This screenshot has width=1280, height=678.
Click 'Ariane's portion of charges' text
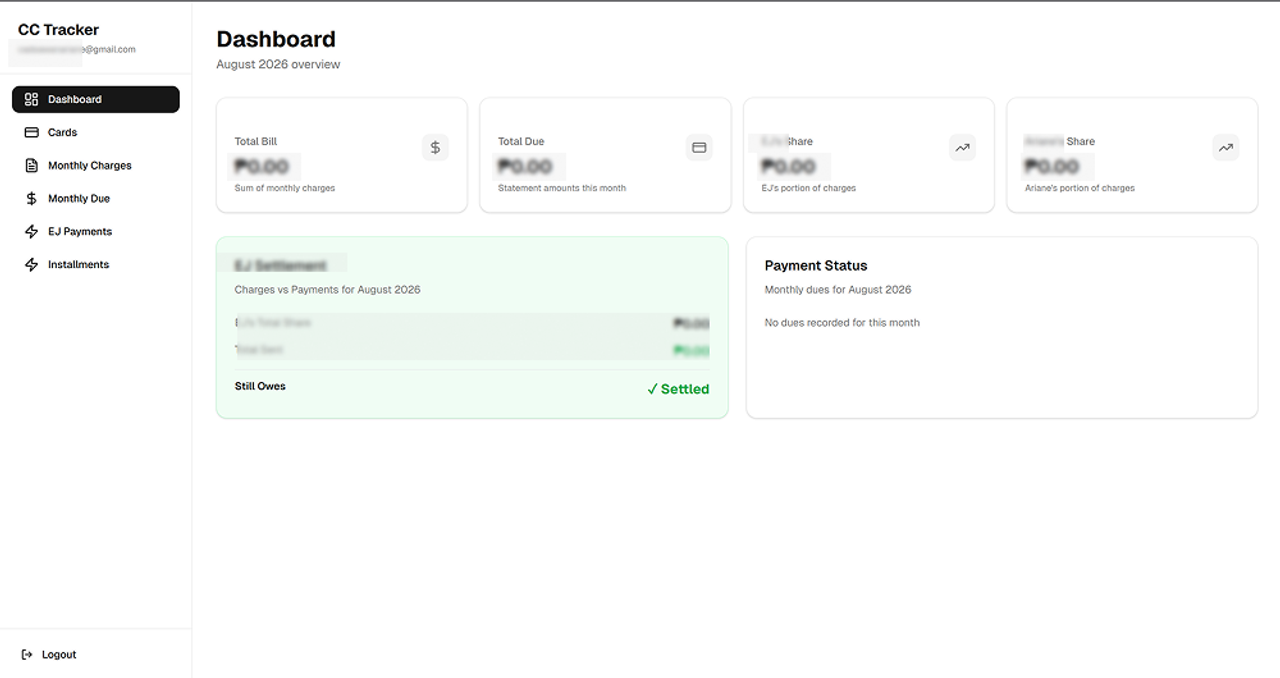click(1080, 188)
